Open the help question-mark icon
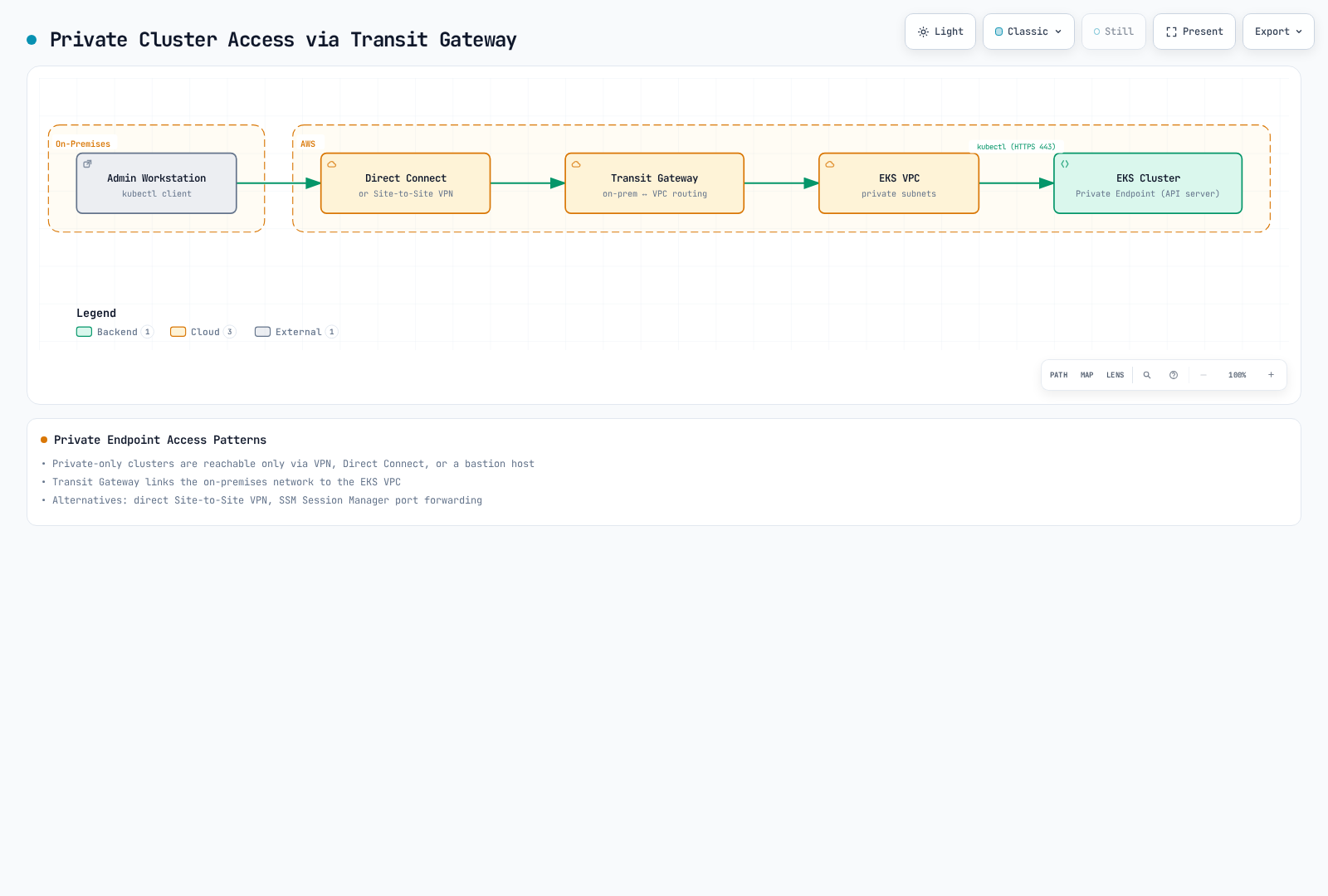This screenshot has width=1328, height=896. (x=1174, y=375)
